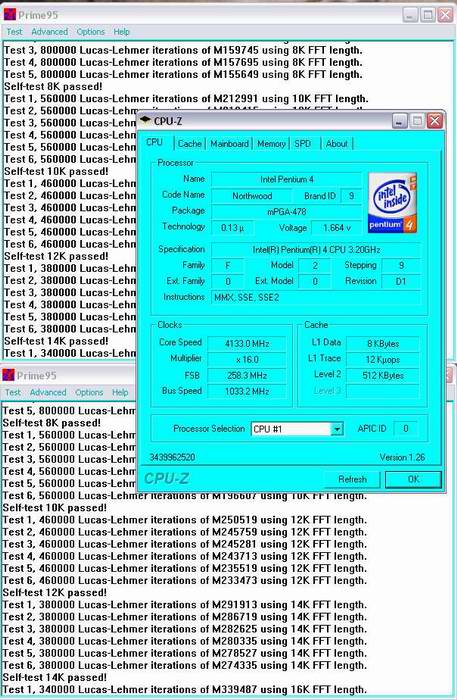Screen dimensions: 457x700
Task: Click the Name field Intel Pentium 4
Action: [x=287, y=179]
